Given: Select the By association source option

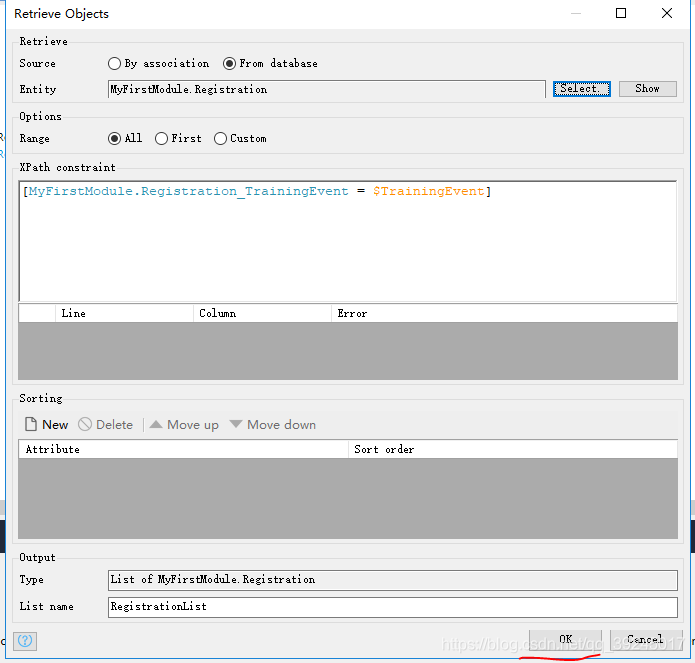Looking at the screenshot, I should coord(115,64).
